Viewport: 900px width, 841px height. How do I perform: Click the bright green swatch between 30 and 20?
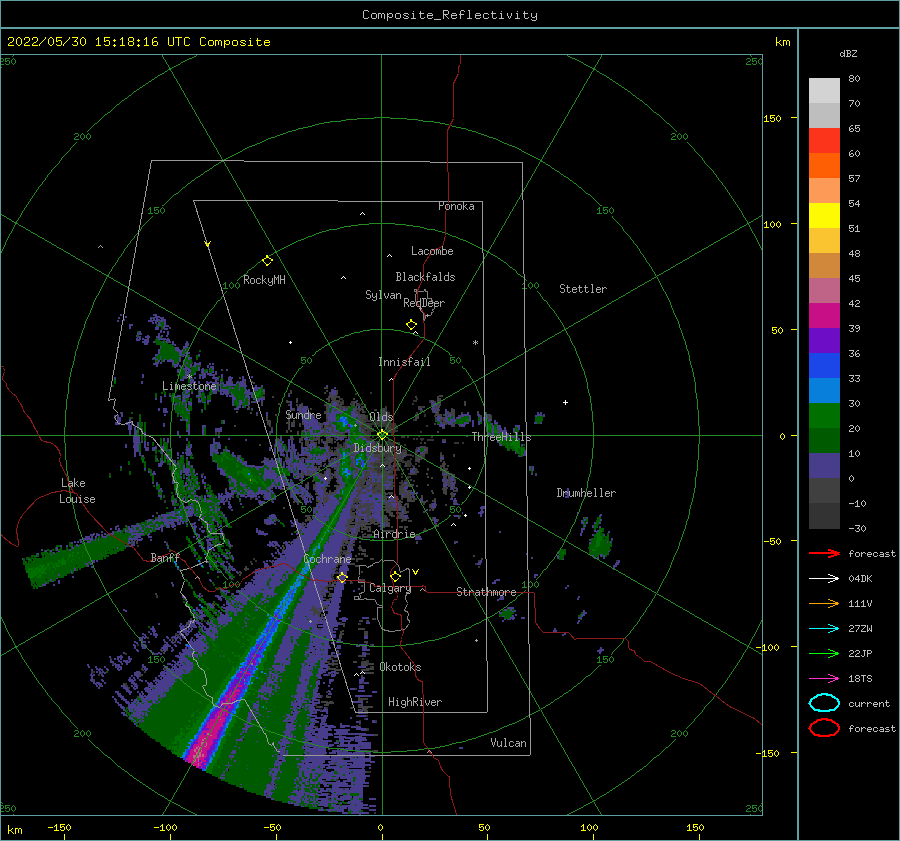[x=824, y=416]
